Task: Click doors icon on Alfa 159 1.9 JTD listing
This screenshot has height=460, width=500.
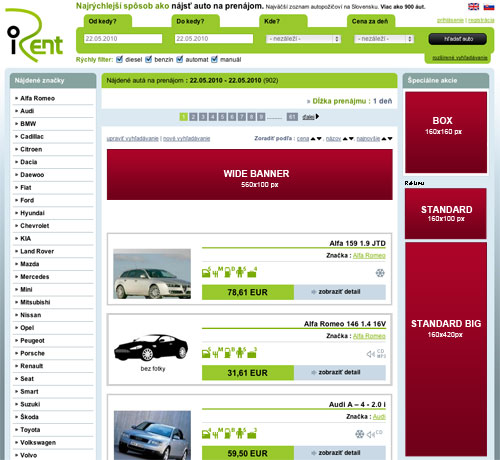Action: 207,272
